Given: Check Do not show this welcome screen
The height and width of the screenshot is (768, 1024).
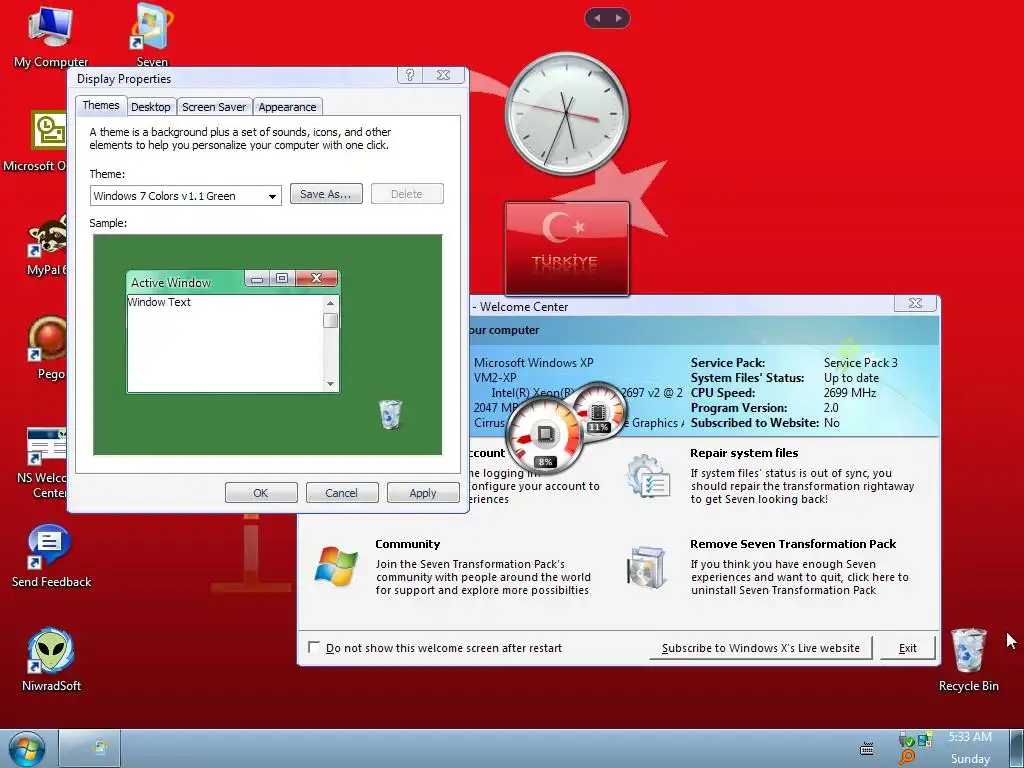Looking at the screenshot, I should [314, 647].
